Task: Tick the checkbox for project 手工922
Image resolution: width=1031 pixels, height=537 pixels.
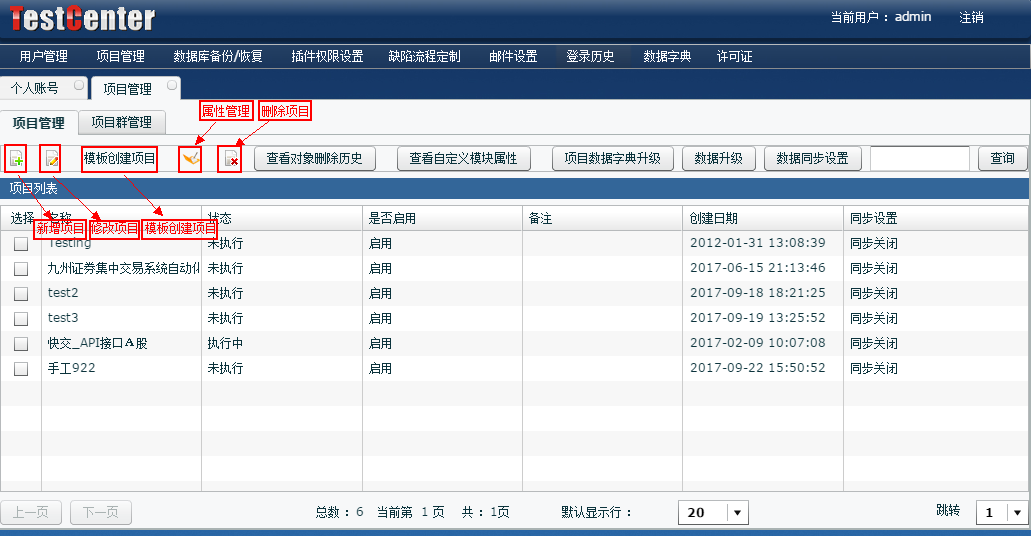Action: click(21, 369)
